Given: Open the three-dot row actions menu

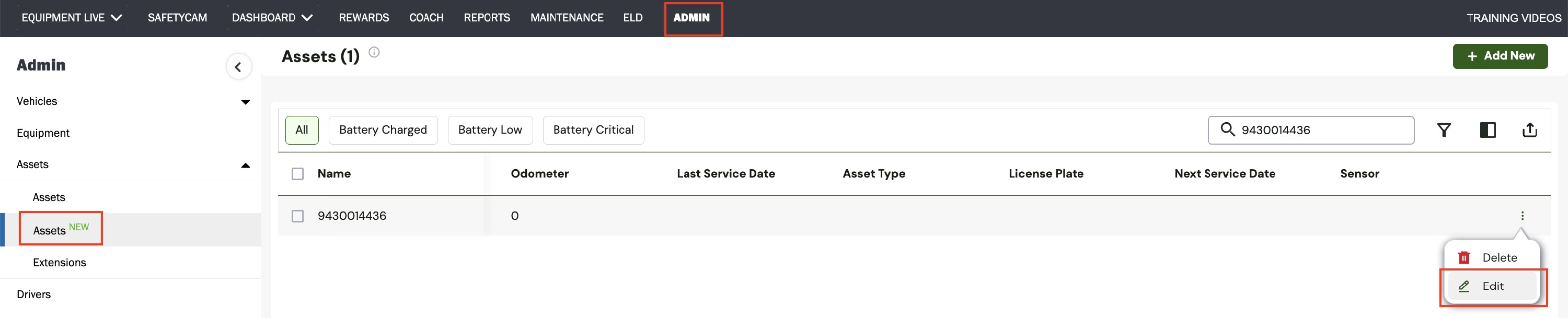Looking at the screenshot, I should [1521, 216].
